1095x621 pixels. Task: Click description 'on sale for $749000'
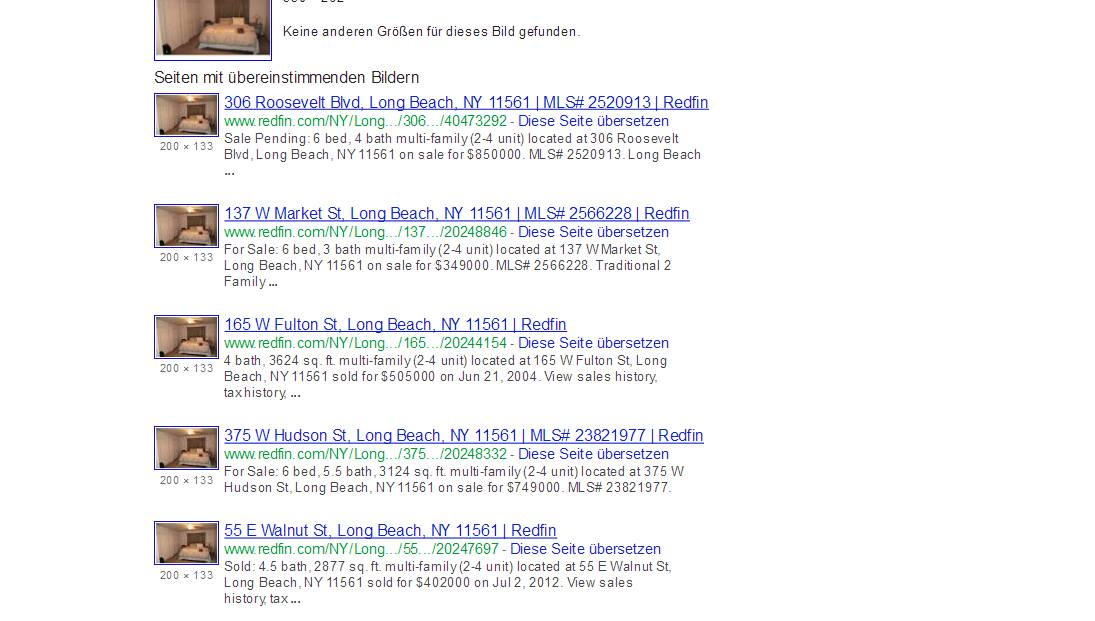pyautogui.click(x=454, y=480)
